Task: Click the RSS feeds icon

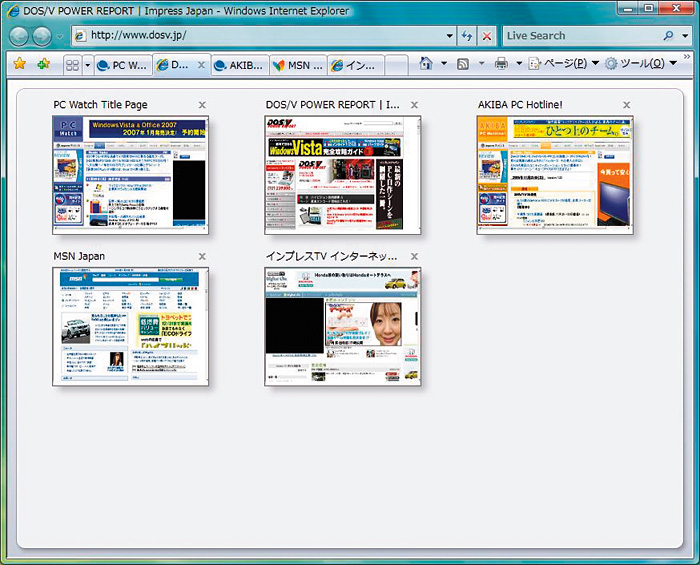Action: pos(463,64)
